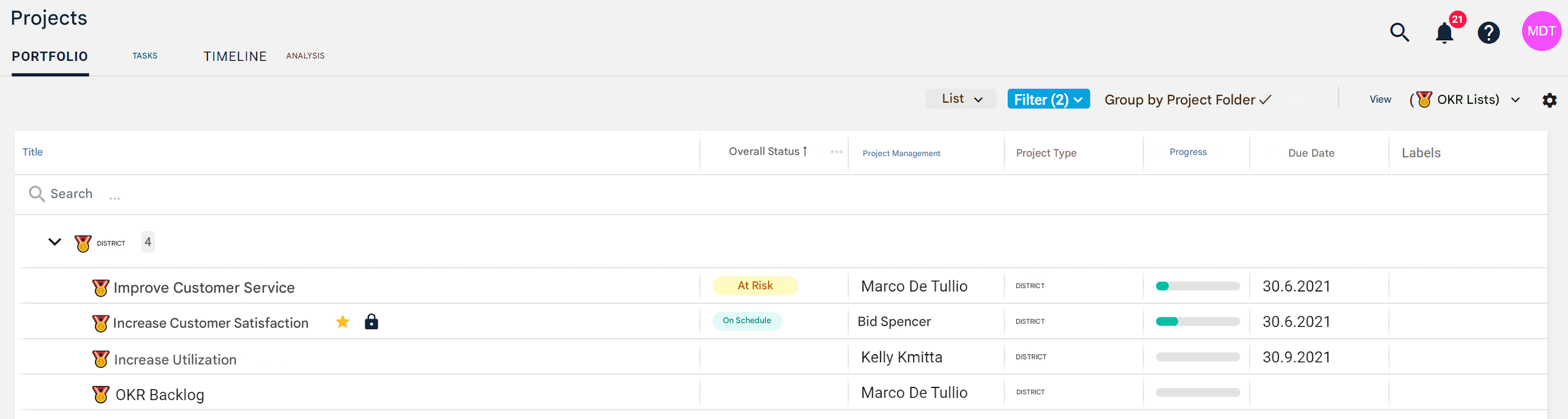Open the MDT user avatar menu

tap(1540, 32)
